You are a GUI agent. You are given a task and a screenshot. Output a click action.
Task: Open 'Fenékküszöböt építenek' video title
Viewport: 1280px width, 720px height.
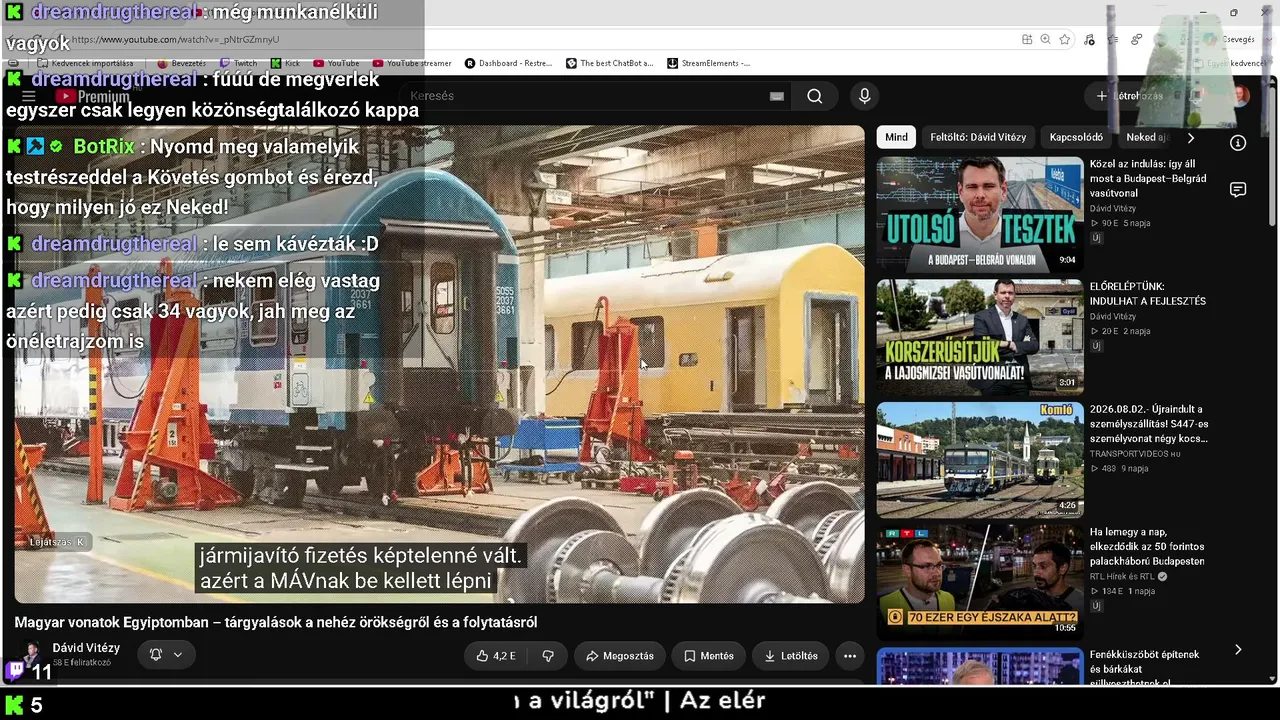pos(1145,669)
